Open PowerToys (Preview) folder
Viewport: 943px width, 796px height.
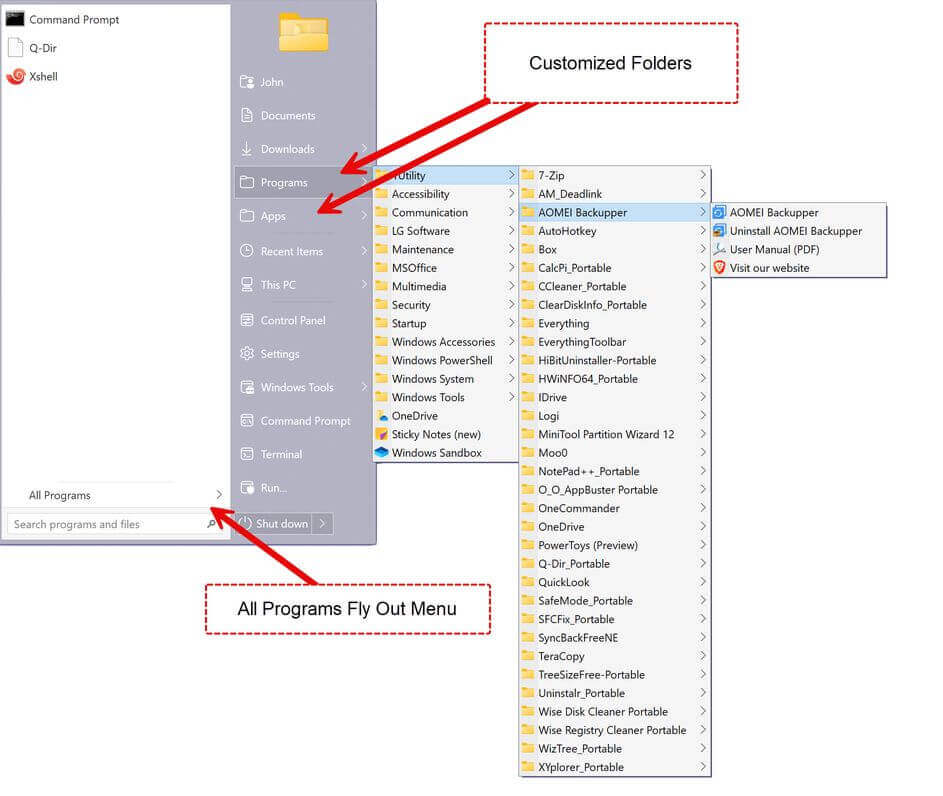coord(615,545)
